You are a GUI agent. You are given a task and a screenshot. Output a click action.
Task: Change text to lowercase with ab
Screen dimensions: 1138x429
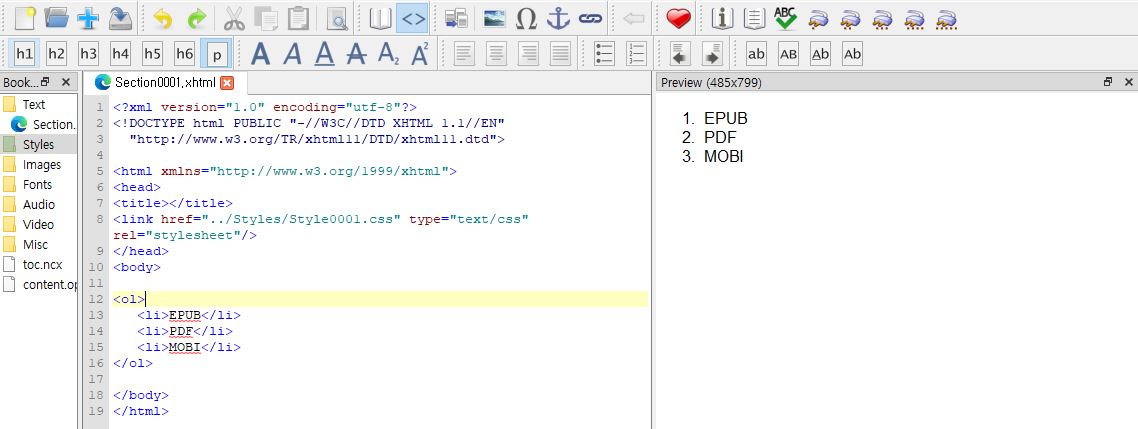click(756, 54)
